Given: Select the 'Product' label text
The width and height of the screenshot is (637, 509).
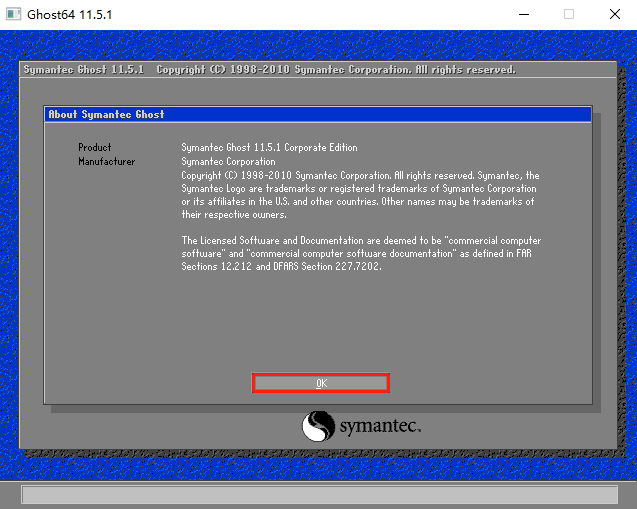Looking at the screenshot, I should pyautogui.click(x=95, y=147).
